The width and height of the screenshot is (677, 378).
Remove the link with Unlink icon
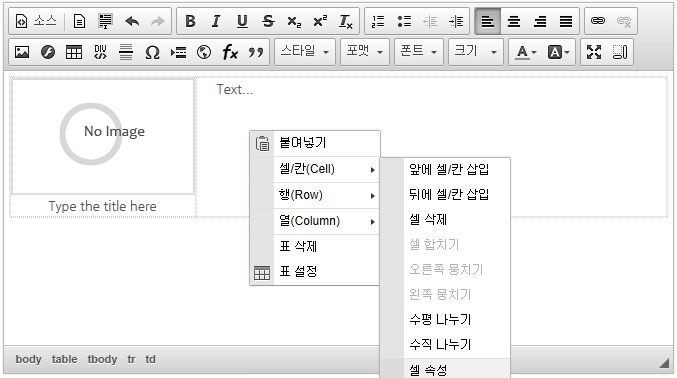coord(624,21)
